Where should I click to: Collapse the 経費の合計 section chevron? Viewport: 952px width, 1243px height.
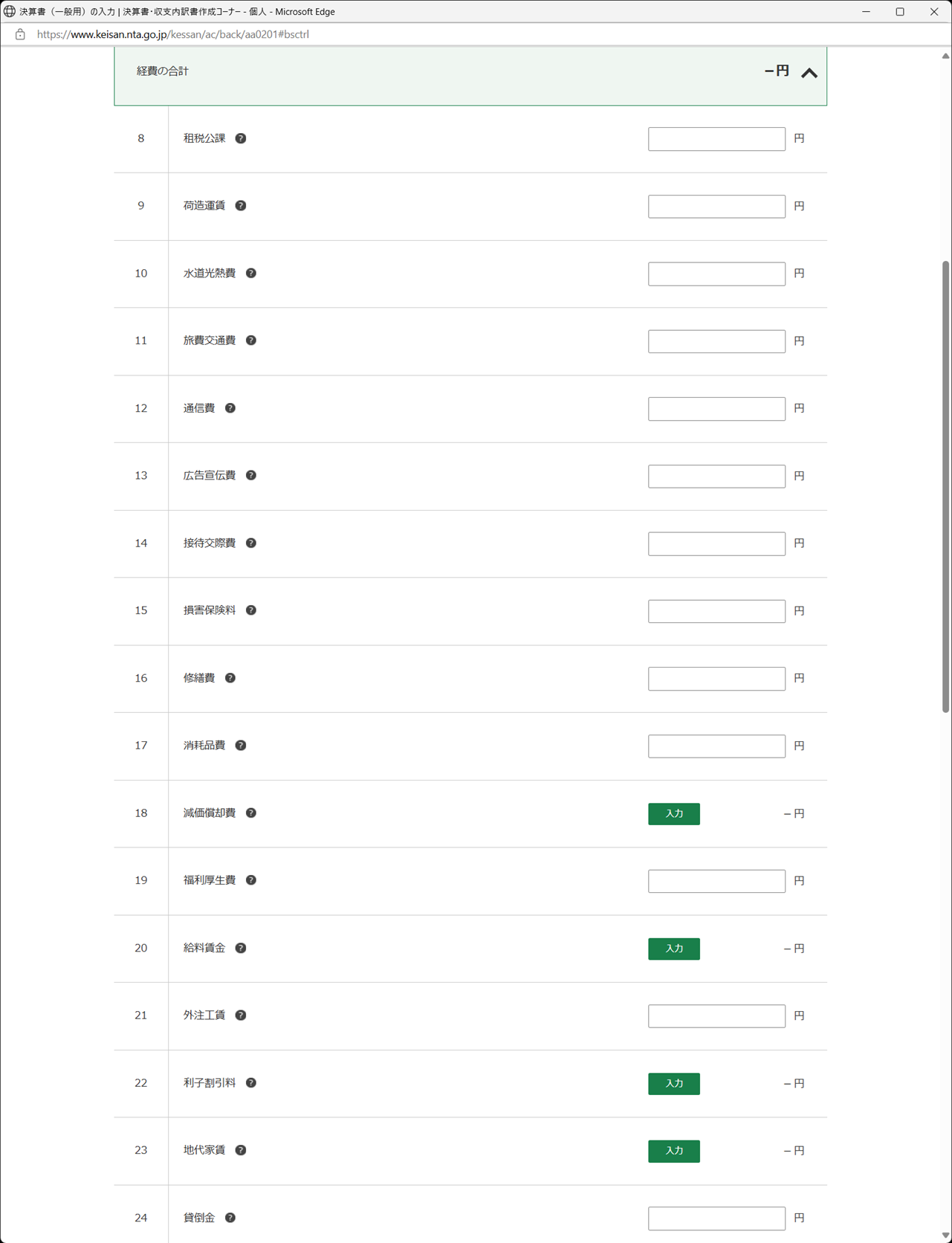809,73
